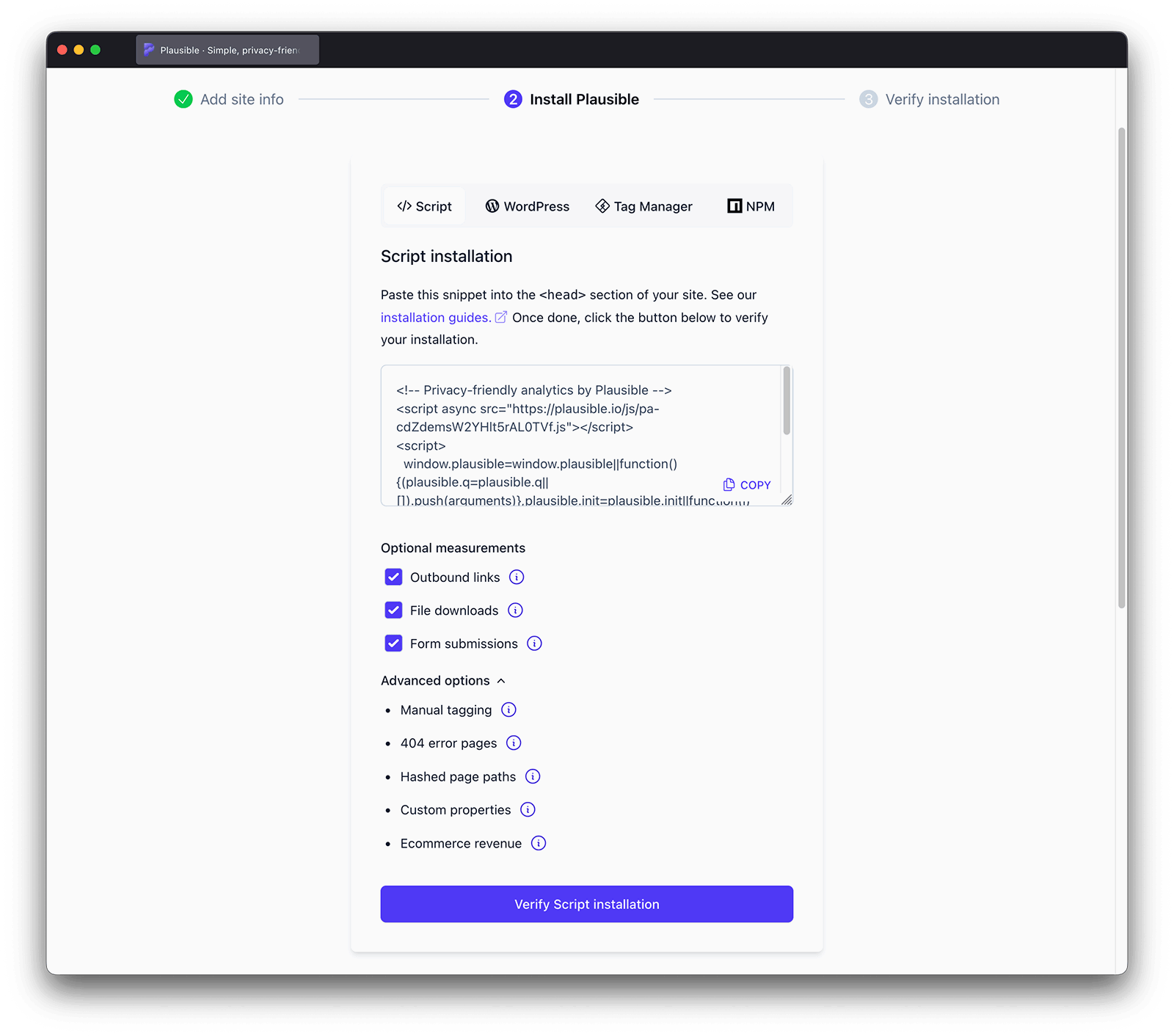Switch to the WordPress tab

point(527,206)
